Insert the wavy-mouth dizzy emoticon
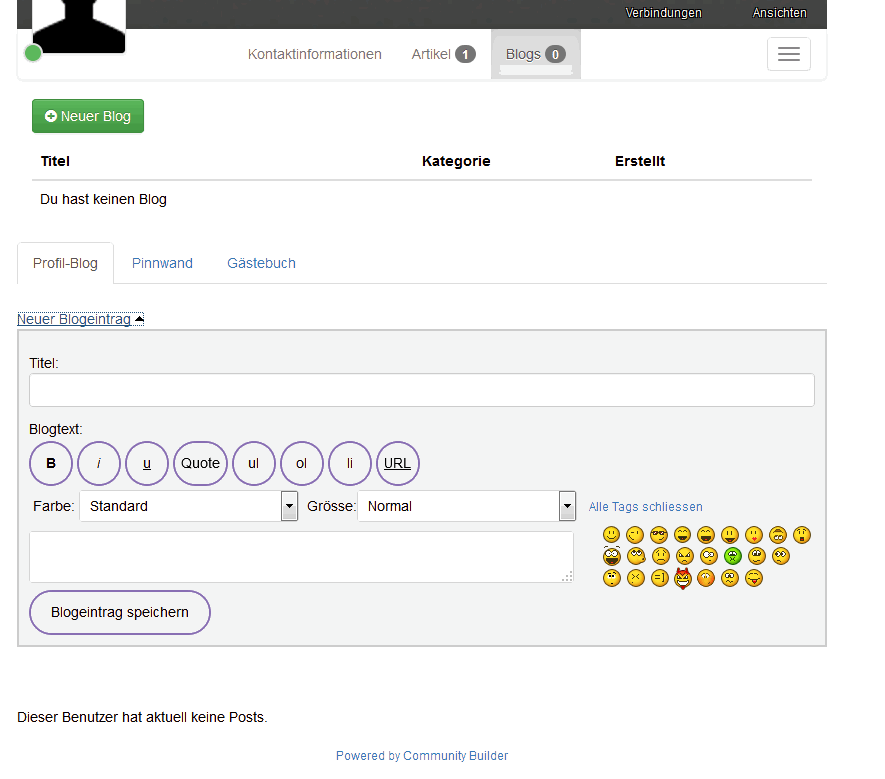 pos(730,578)
